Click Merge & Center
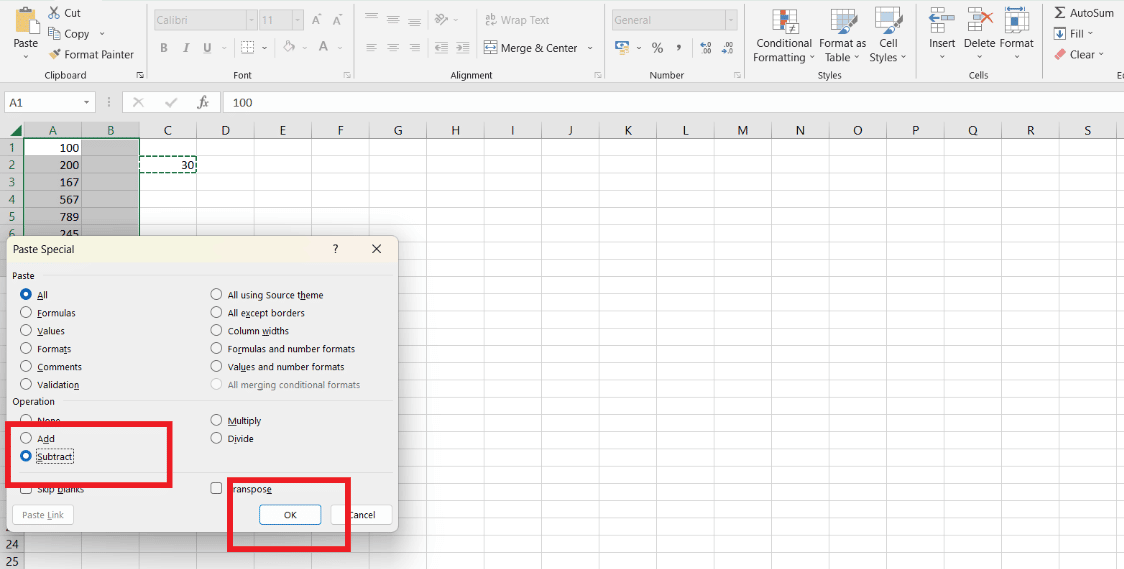 530,48
